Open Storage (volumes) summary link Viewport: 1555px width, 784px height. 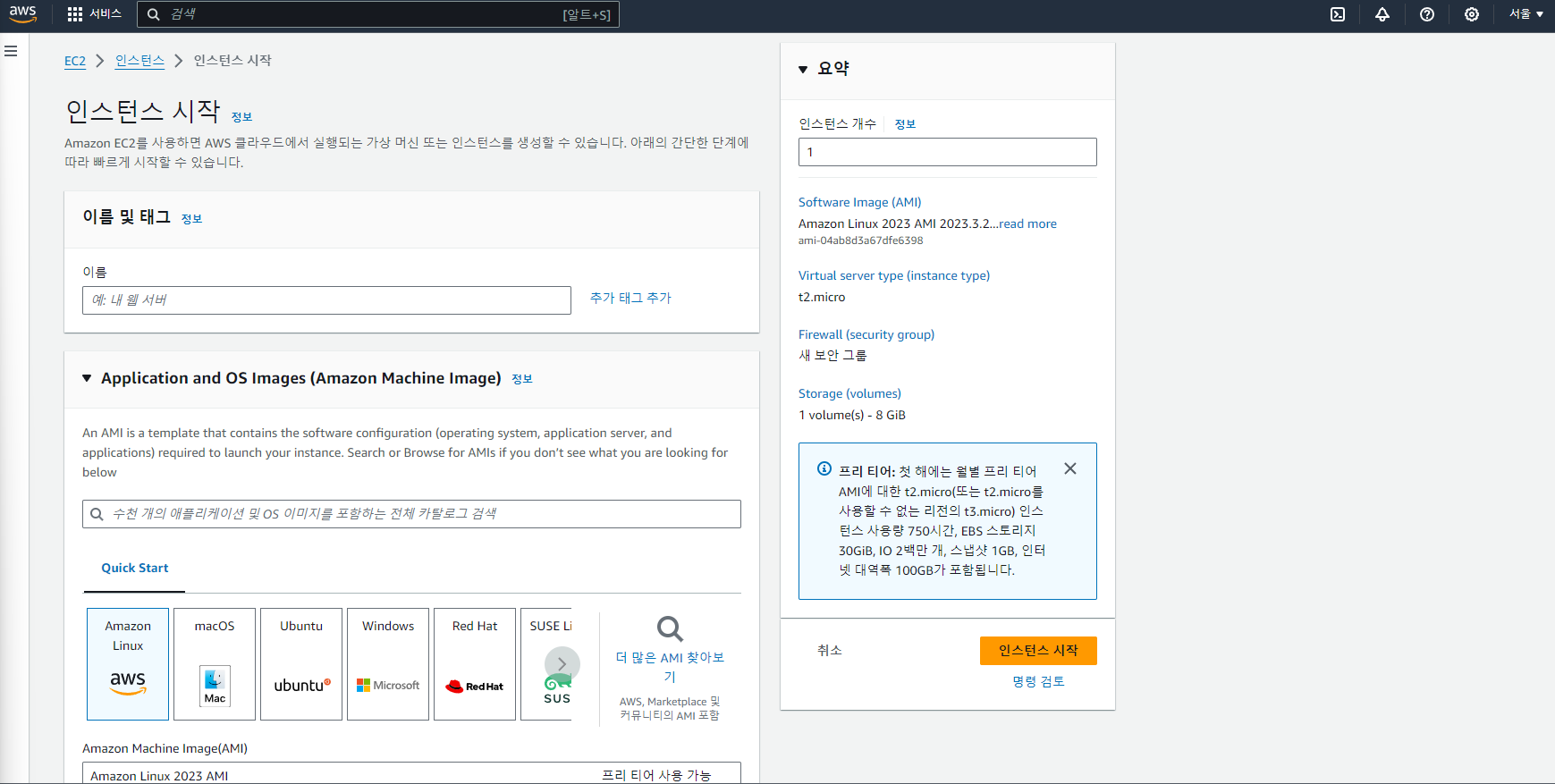849,394
